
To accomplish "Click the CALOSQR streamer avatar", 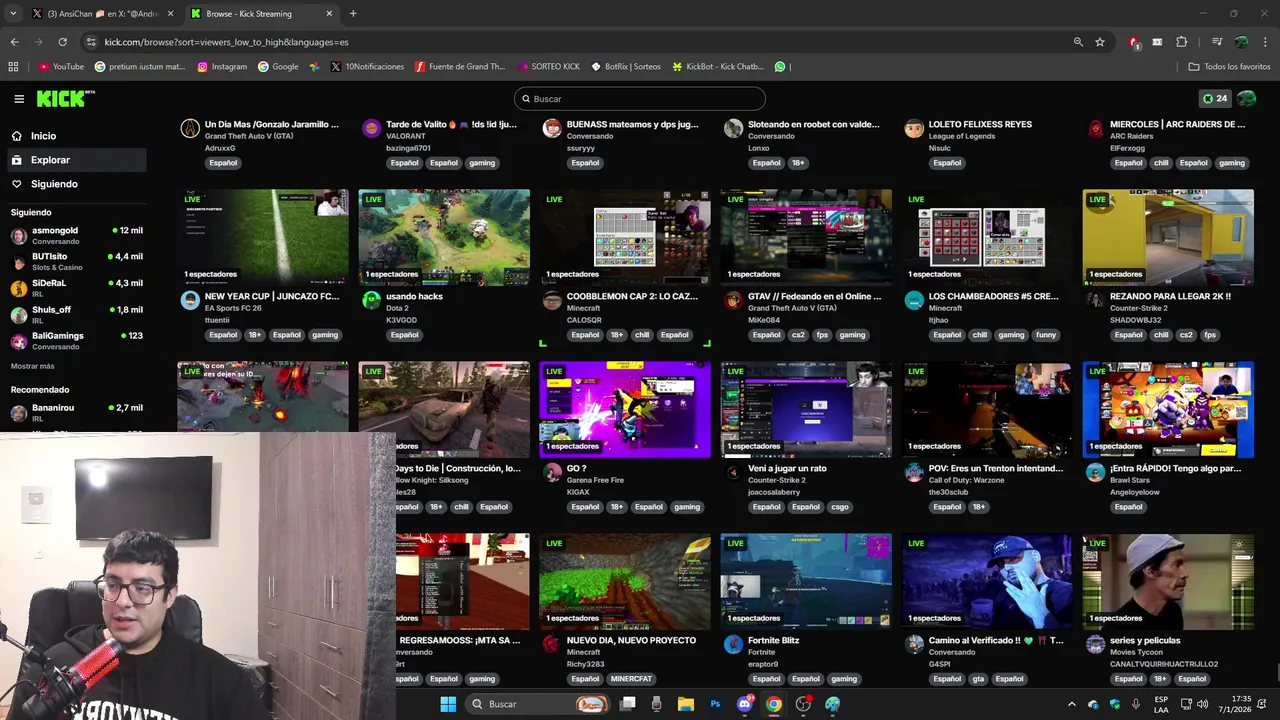I will [x=552, y=300].
